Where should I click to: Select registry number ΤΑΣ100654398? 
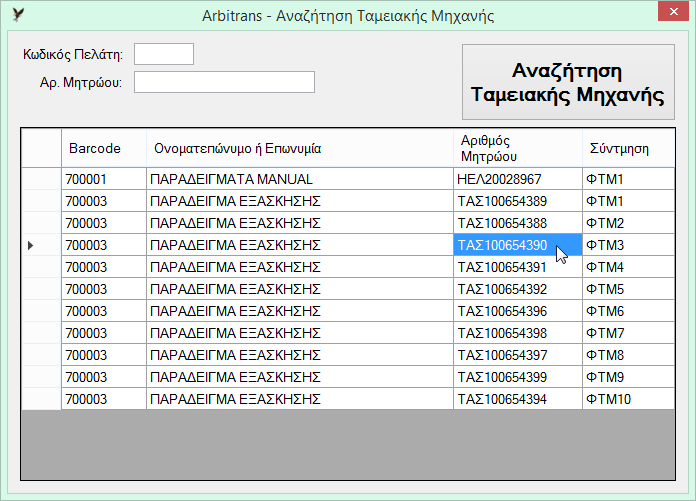point(518,333)
